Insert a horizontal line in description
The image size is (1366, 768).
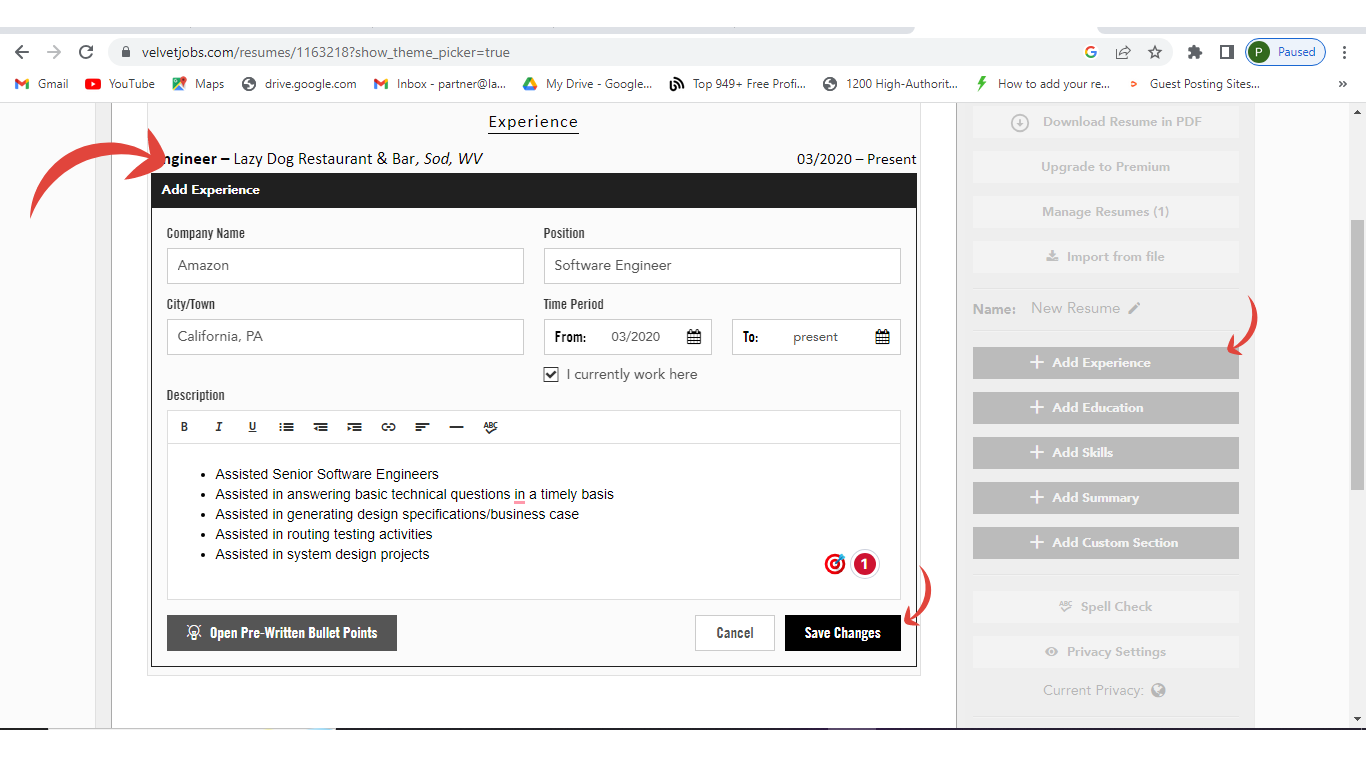point(456,427)
